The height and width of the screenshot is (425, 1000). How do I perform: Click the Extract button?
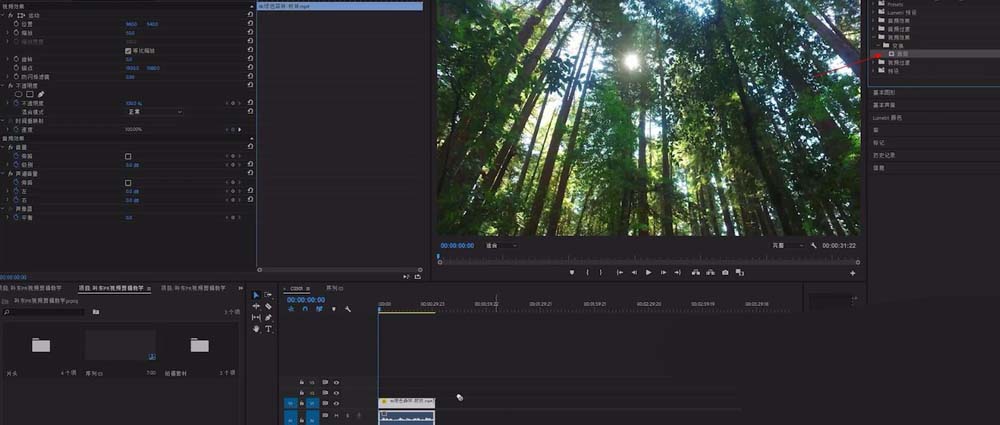click(x=710, y=272)
